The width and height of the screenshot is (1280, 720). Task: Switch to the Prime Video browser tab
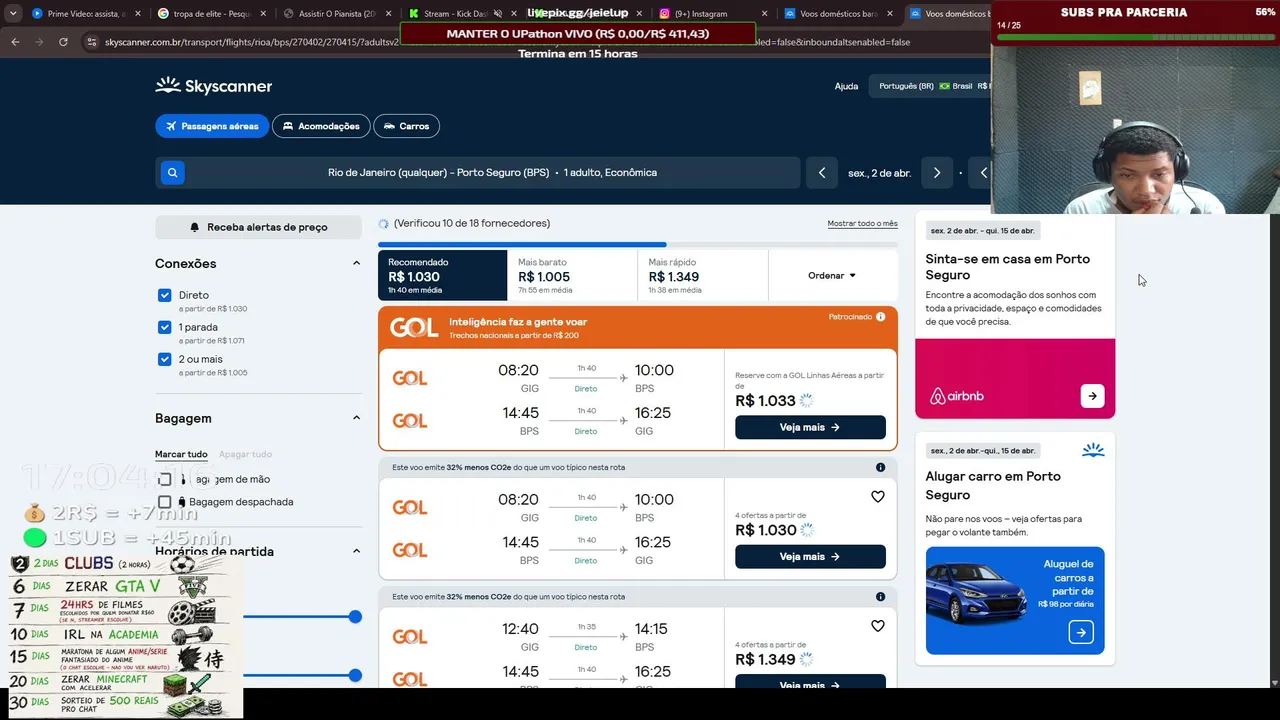(85, 14)
